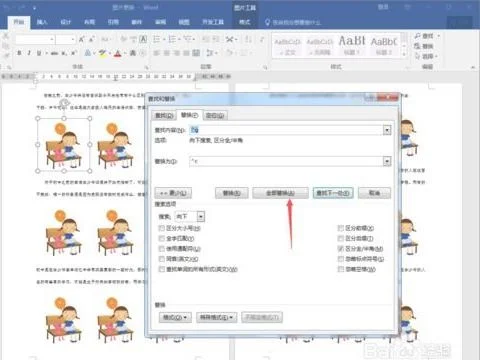Click the Justify alignment icon
Screen dimensions: 480x360
coord(187,53)
